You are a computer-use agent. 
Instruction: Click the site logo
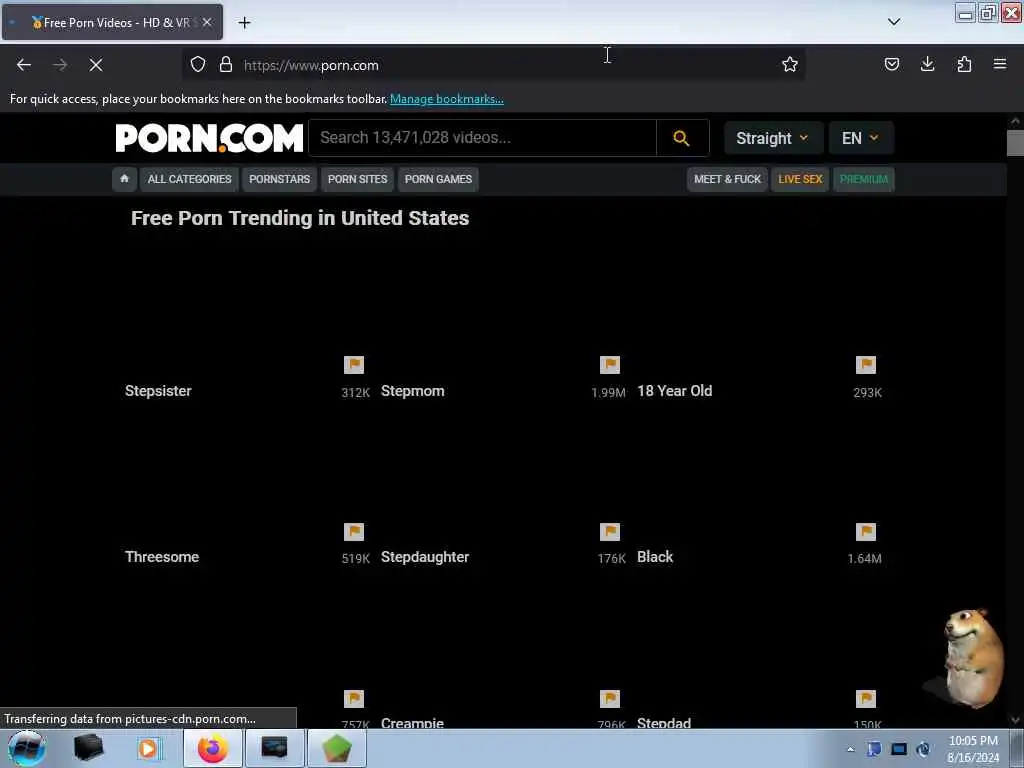(x=209, y=138)
